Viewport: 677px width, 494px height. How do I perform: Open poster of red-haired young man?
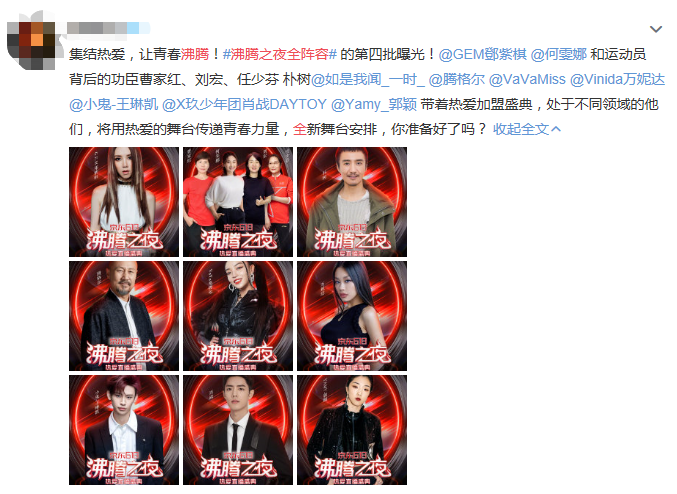click(x=124, y=430)
